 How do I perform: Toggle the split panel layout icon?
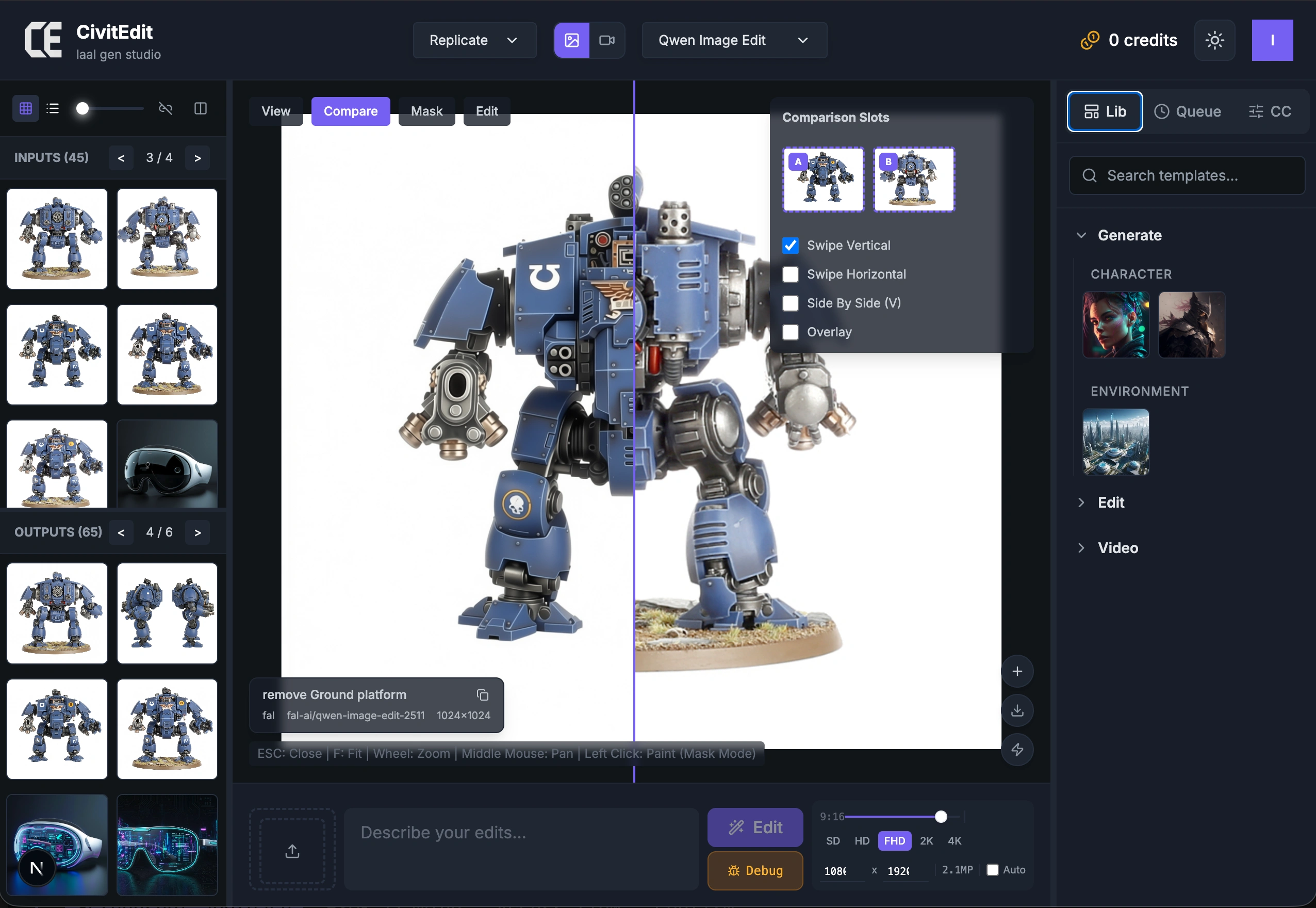pyautogui.click(x=201, y=109)
